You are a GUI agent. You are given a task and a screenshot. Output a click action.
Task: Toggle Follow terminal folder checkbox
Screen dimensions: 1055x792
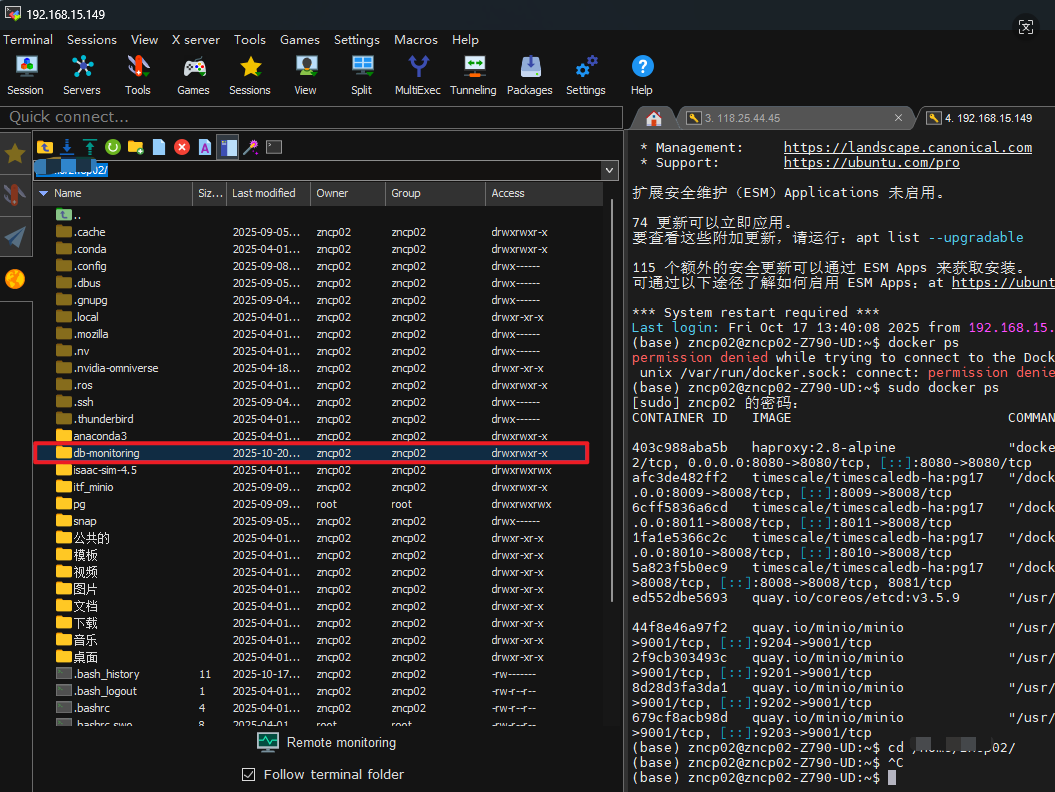[x=248, y=775]
